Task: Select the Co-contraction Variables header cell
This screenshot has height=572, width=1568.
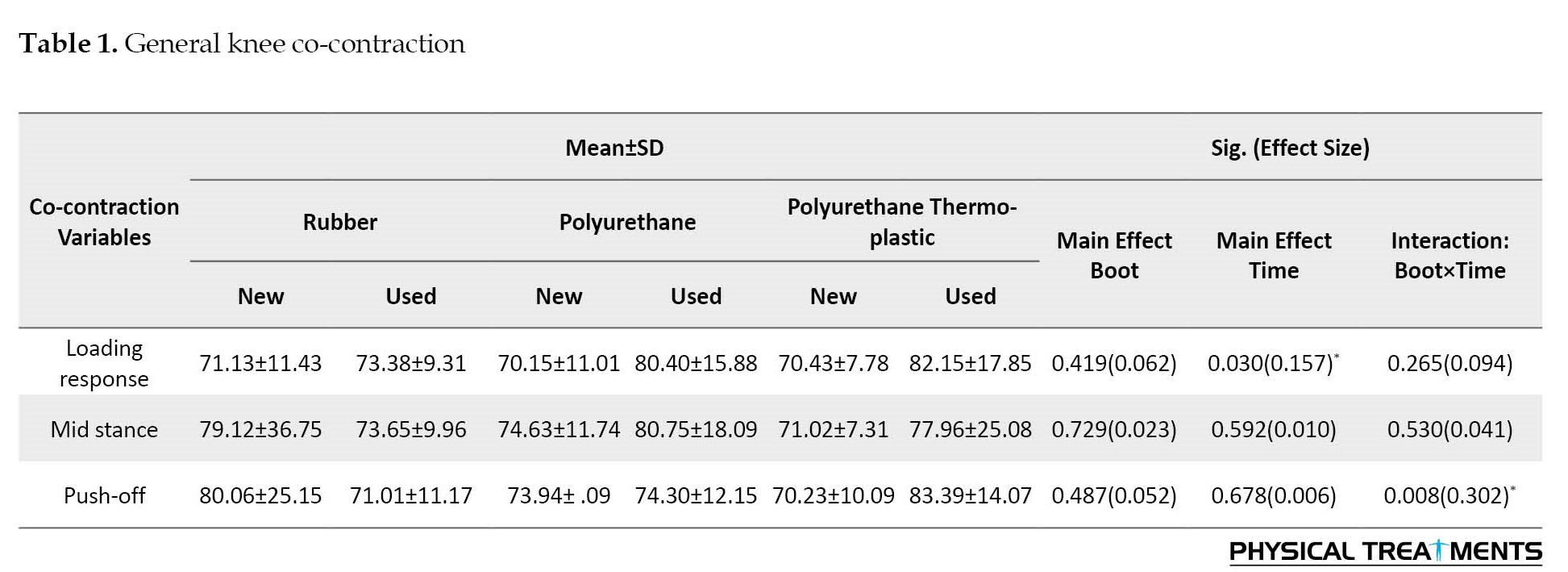Action: [x=104, y=222]
